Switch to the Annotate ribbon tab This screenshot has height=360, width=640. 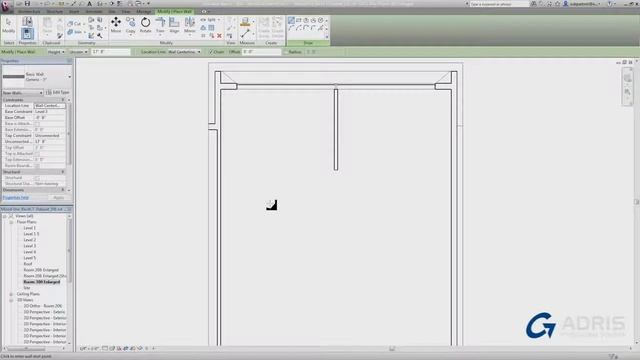click(x=93, y=11)
